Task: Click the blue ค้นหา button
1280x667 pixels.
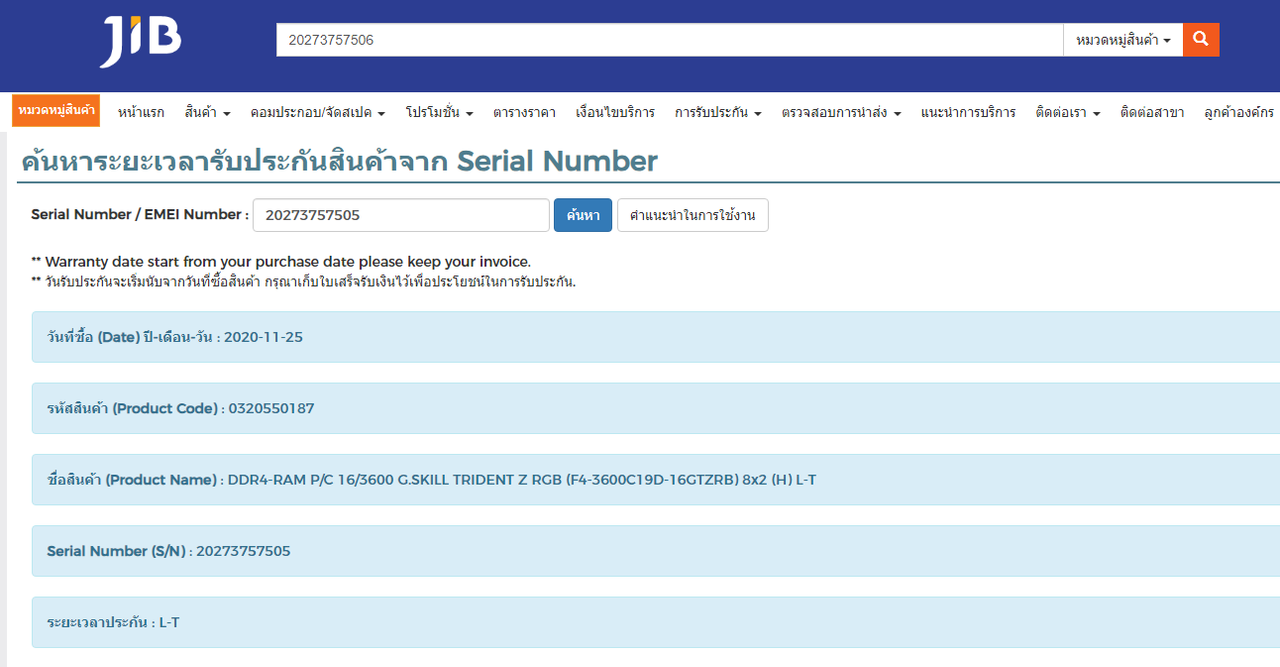Action: [x=583, y=215]
